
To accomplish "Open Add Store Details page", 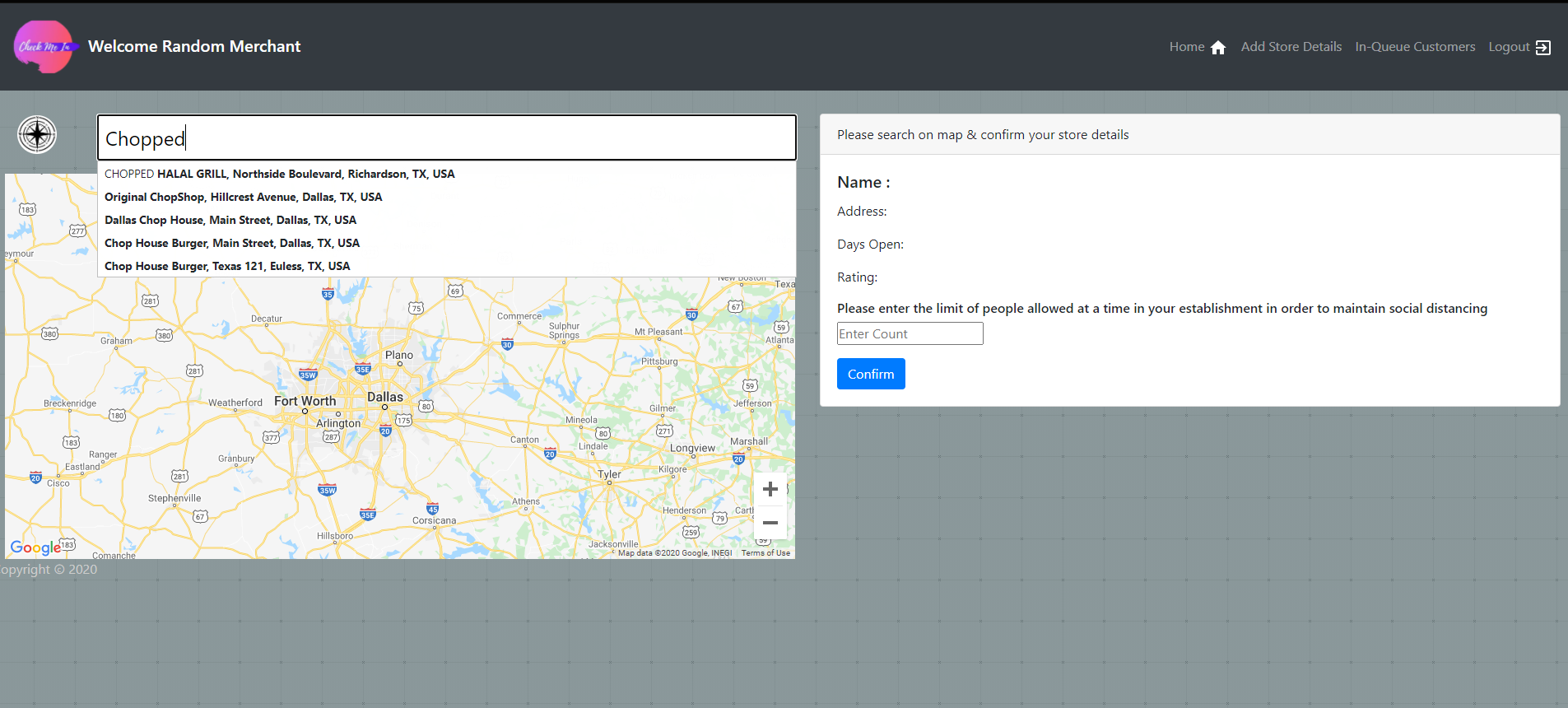I will coord(1291,47).
